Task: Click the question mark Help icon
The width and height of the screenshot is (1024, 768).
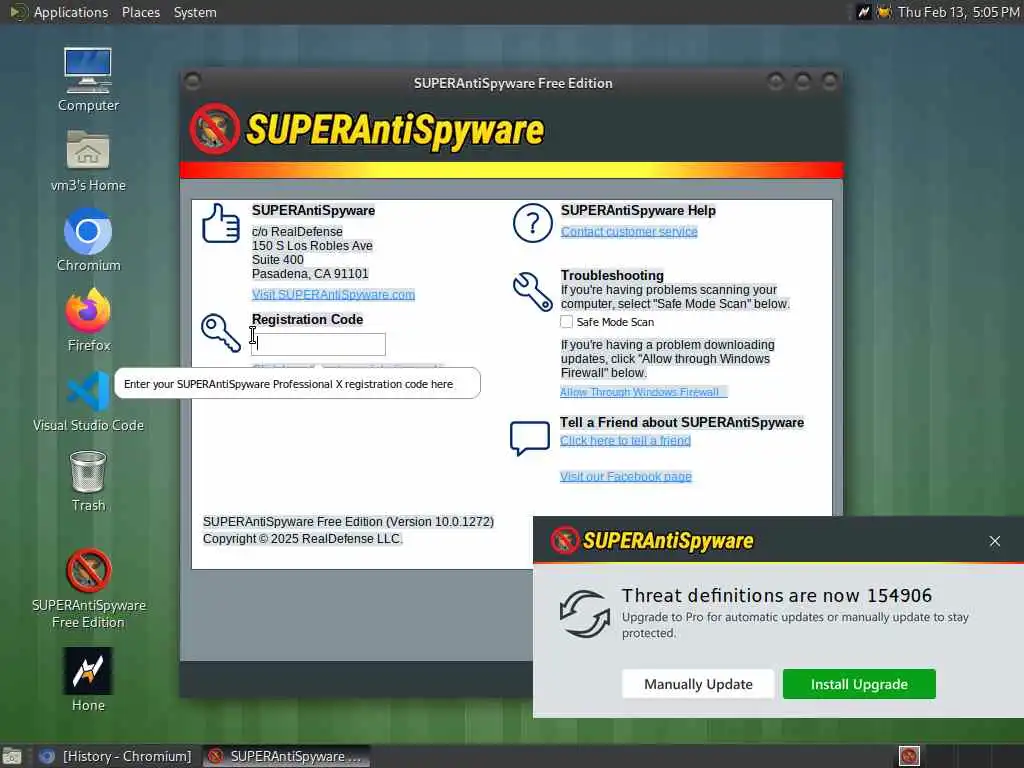Action: [x=532, y=223]
